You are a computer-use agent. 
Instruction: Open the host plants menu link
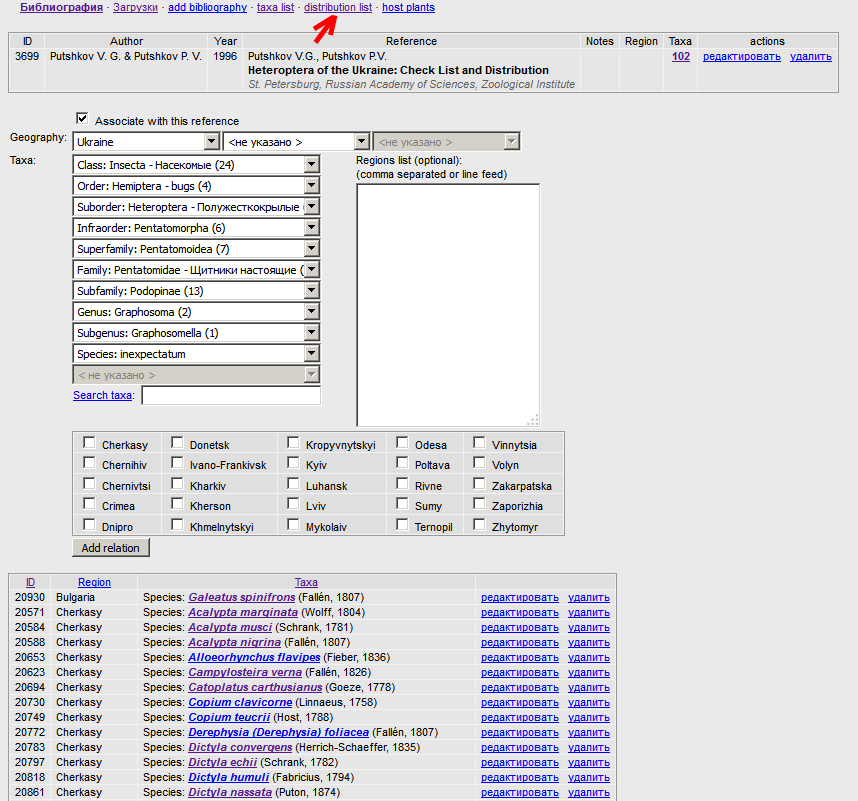click(408, 7)
